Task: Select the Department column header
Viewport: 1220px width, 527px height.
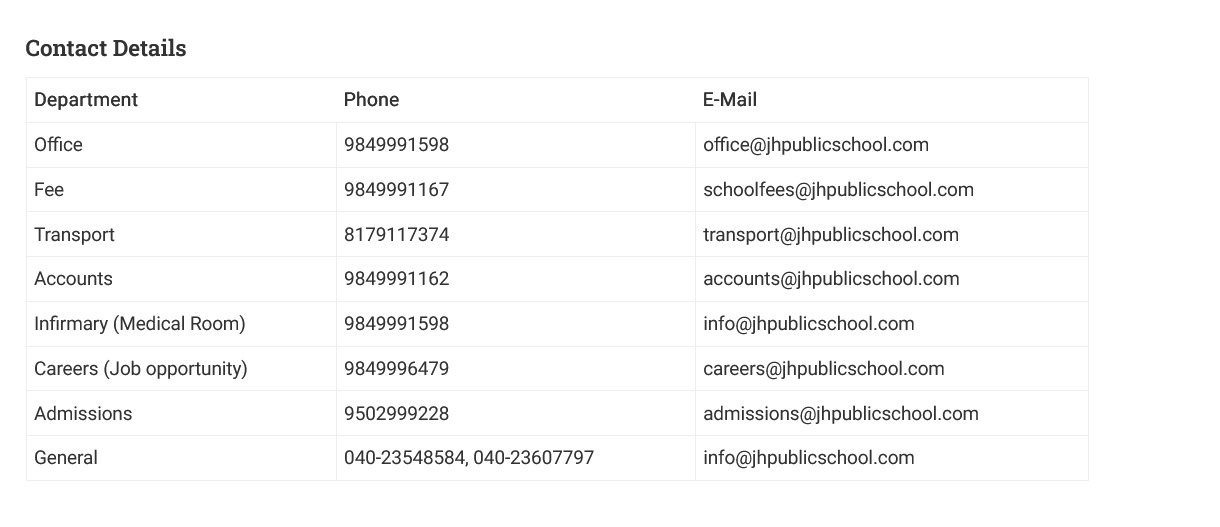Action: (x=86, y=100)
